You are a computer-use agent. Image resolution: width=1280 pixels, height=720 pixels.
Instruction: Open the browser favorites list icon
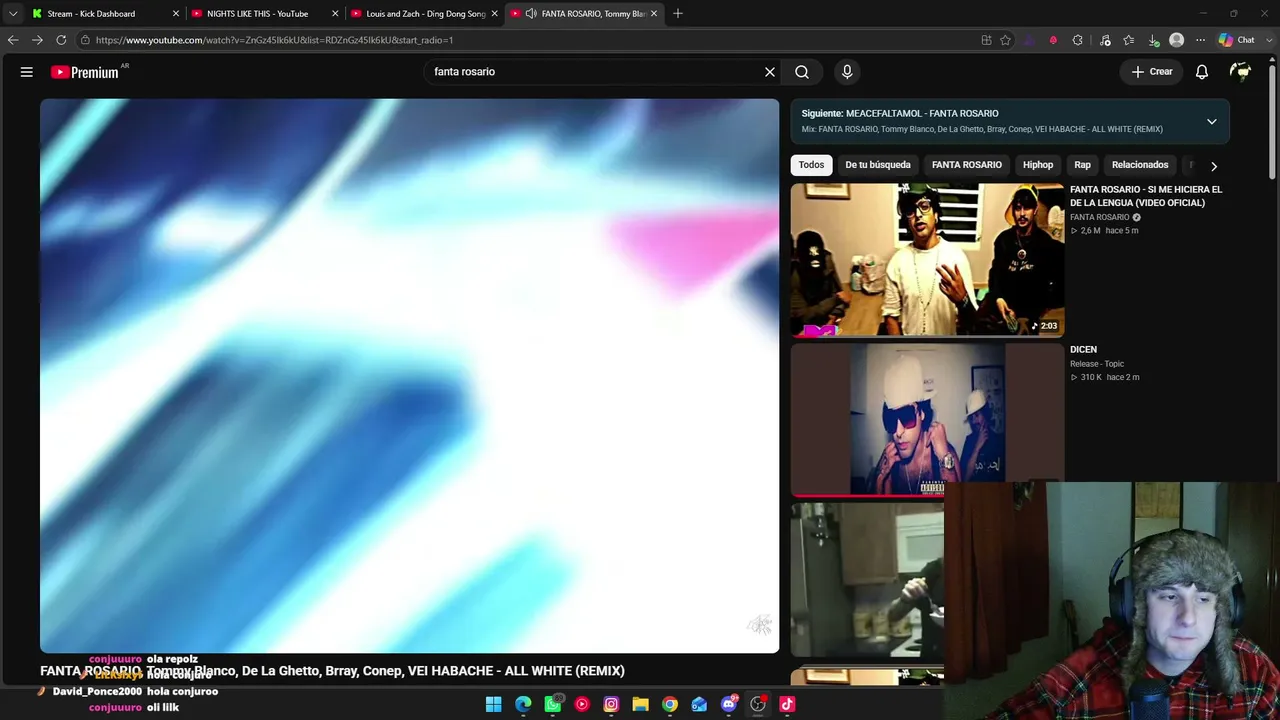click(1129, 40)
